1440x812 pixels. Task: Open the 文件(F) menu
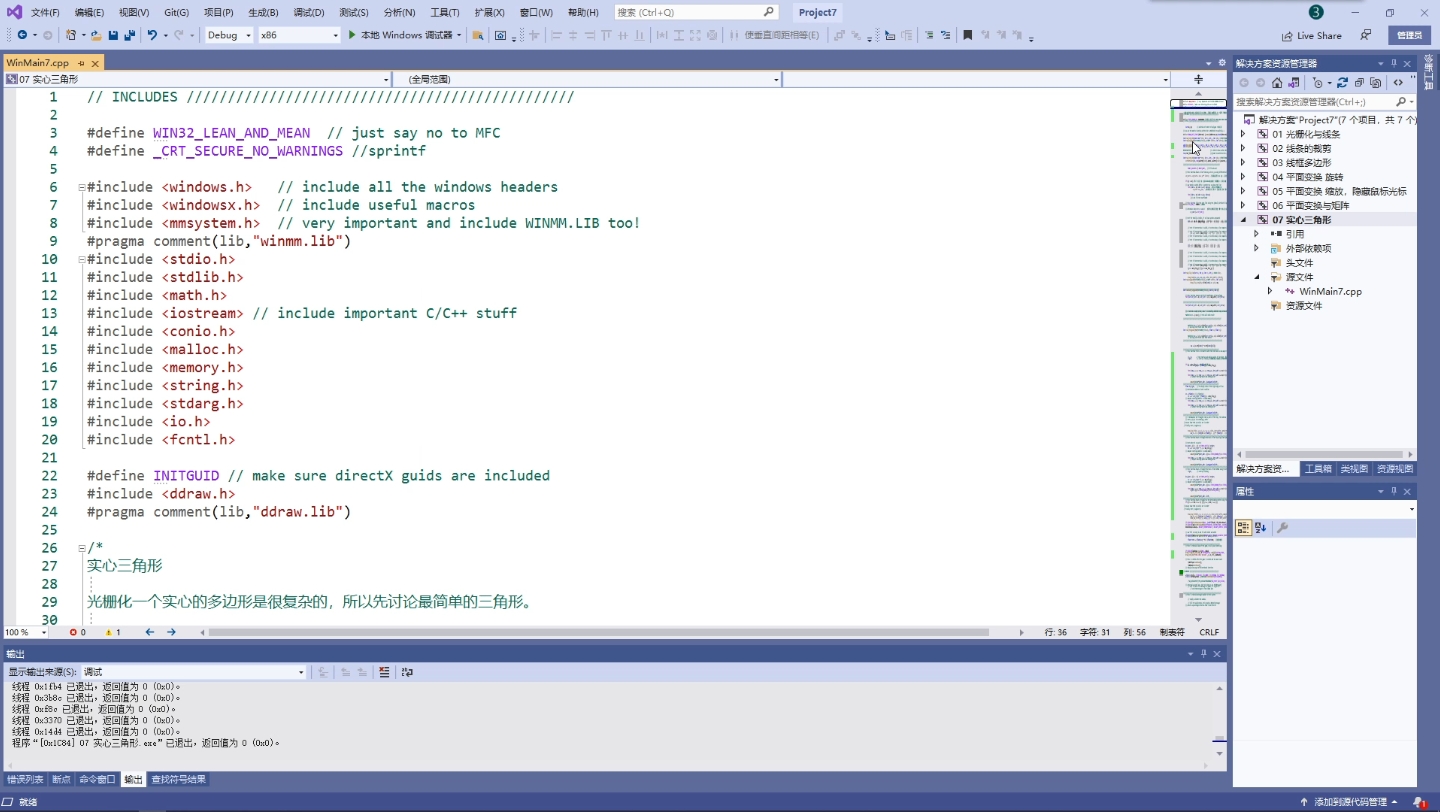pos(45,13)
